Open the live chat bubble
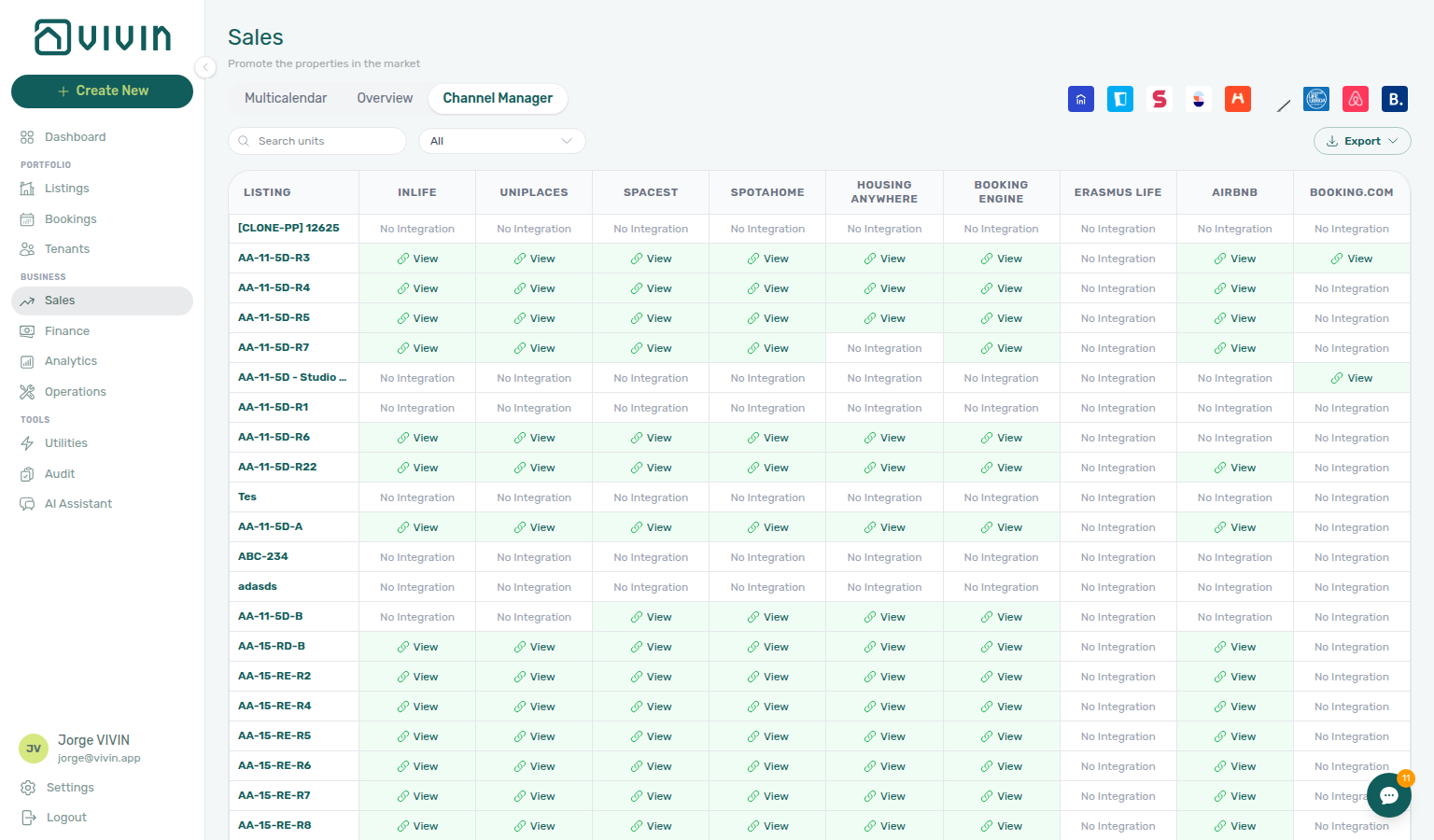 click(1389, 795)
